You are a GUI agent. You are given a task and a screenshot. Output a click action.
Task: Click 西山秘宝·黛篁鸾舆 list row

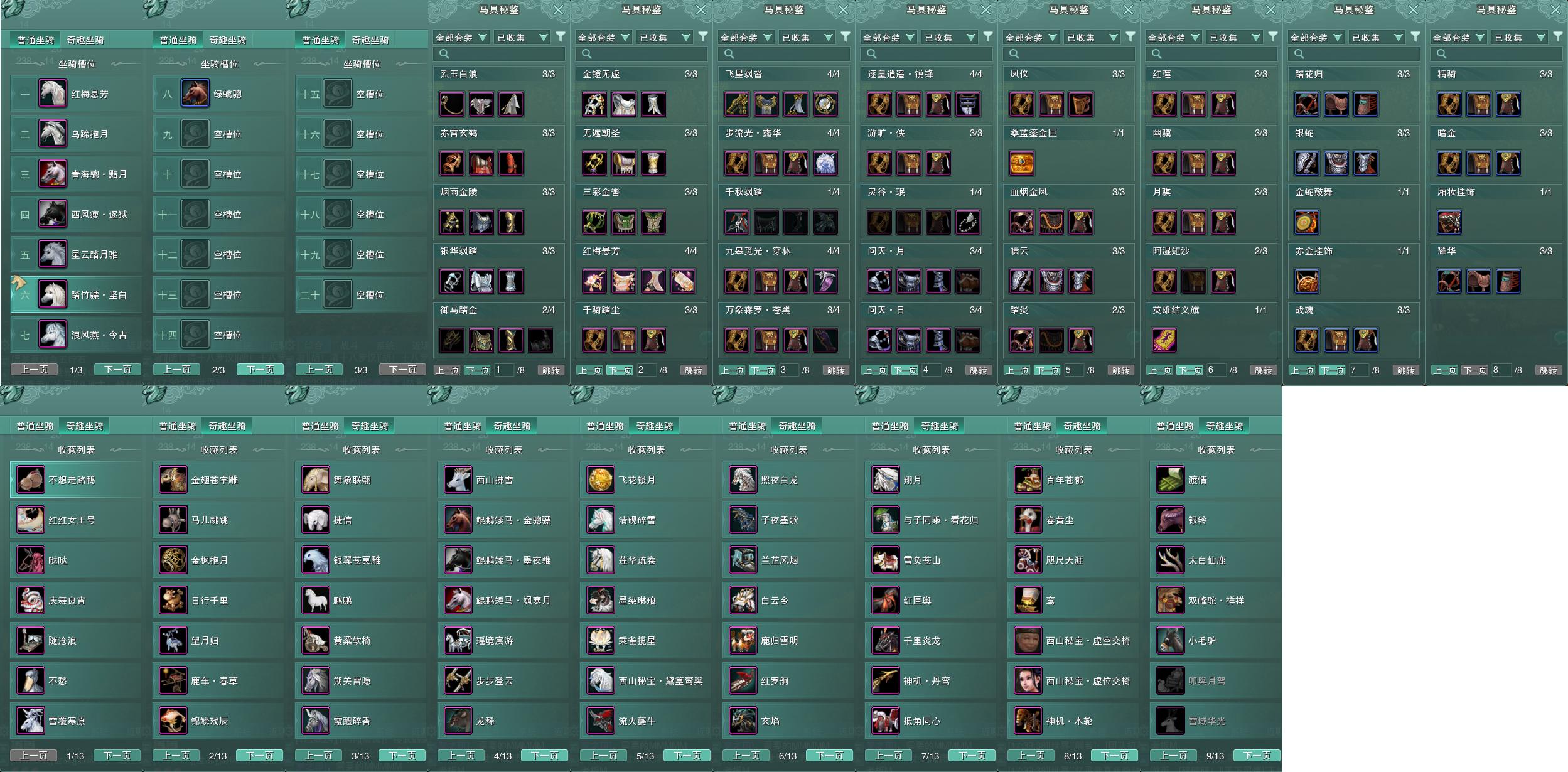[645, 680]
